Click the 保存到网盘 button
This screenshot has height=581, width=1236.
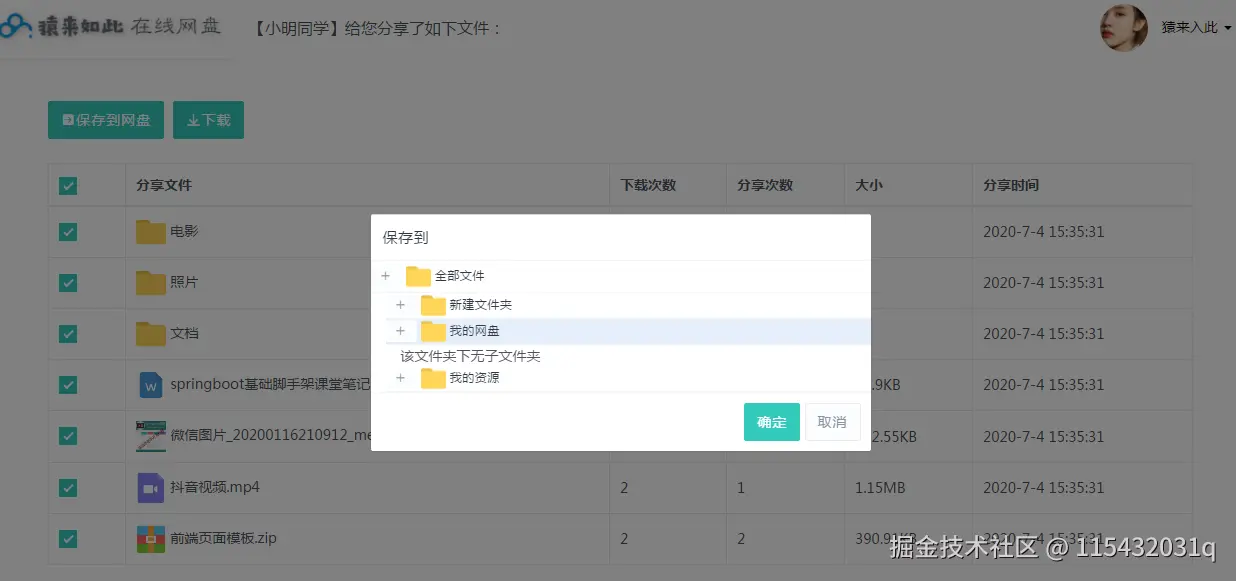106,120
